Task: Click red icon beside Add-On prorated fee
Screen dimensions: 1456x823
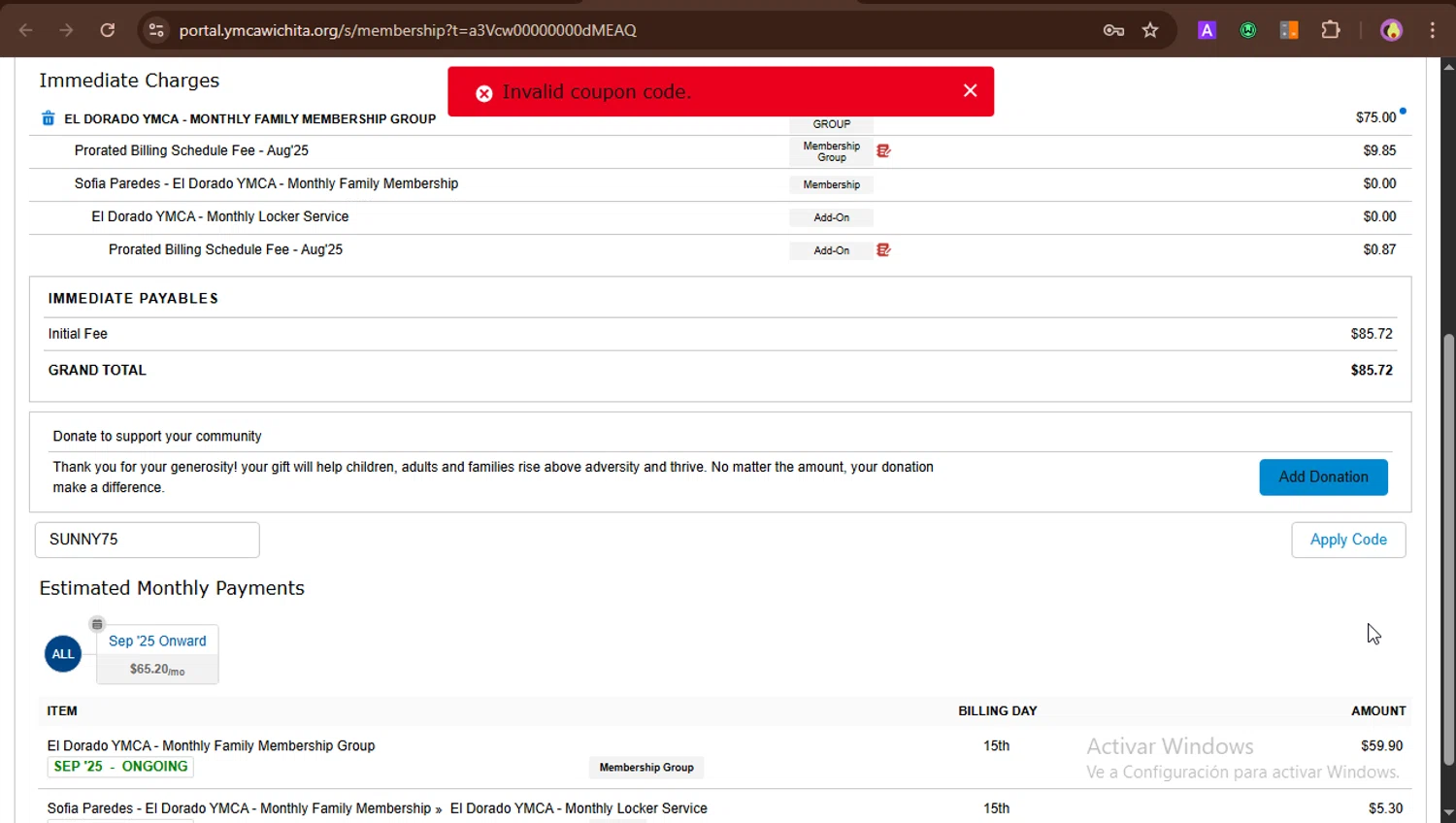Action: (883, 249)
